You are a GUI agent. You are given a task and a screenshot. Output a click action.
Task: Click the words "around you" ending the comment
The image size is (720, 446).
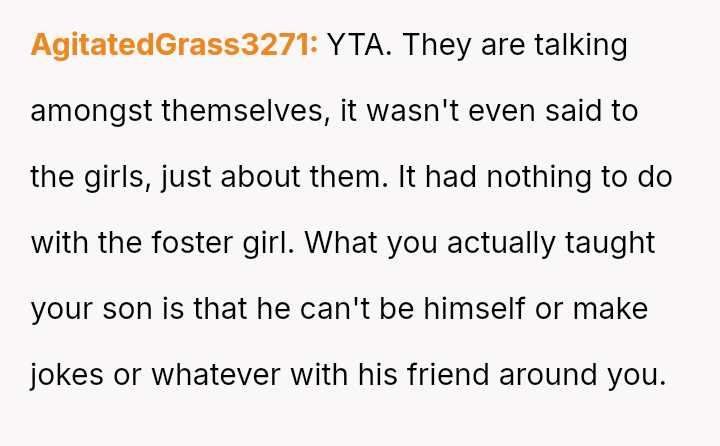[x=582, y=375]
